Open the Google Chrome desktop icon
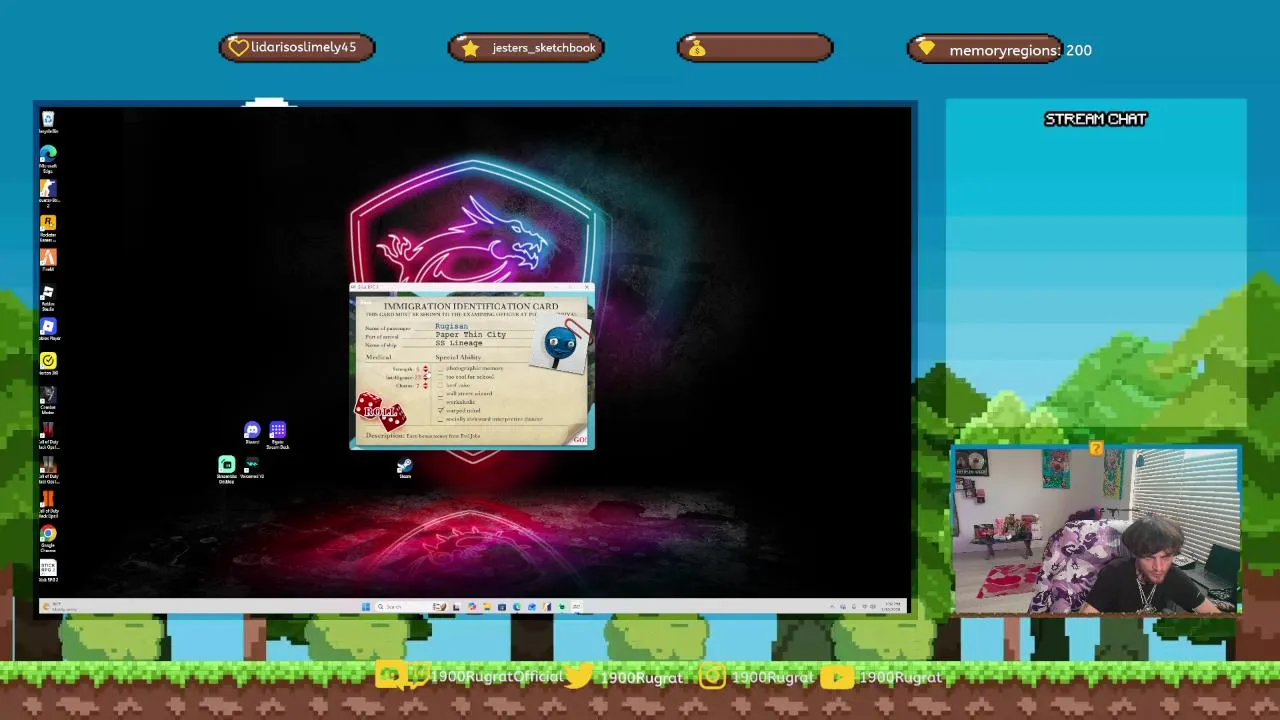 coord(48,538)
